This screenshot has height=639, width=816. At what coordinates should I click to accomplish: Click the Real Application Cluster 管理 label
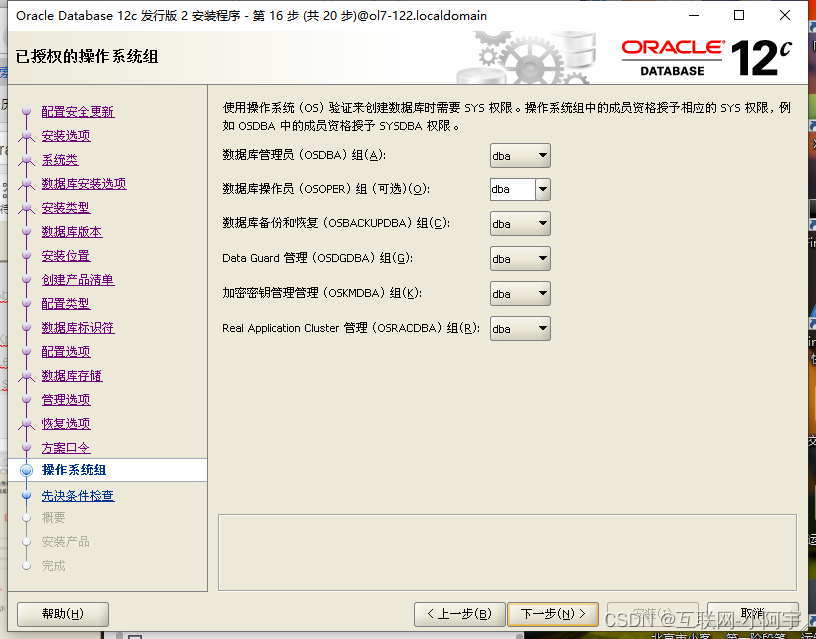coord(351,328)
